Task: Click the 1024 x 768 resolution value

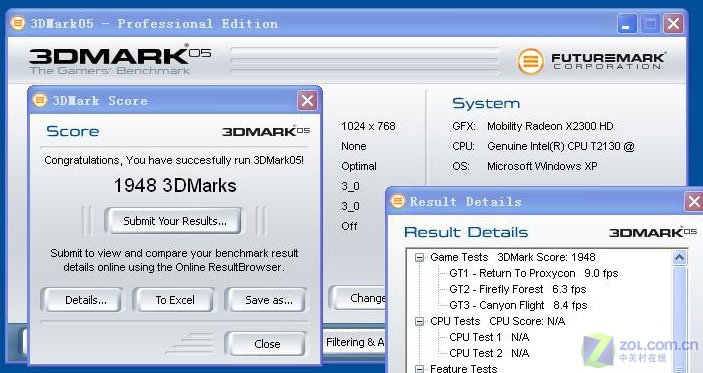Action: point(368,126)
